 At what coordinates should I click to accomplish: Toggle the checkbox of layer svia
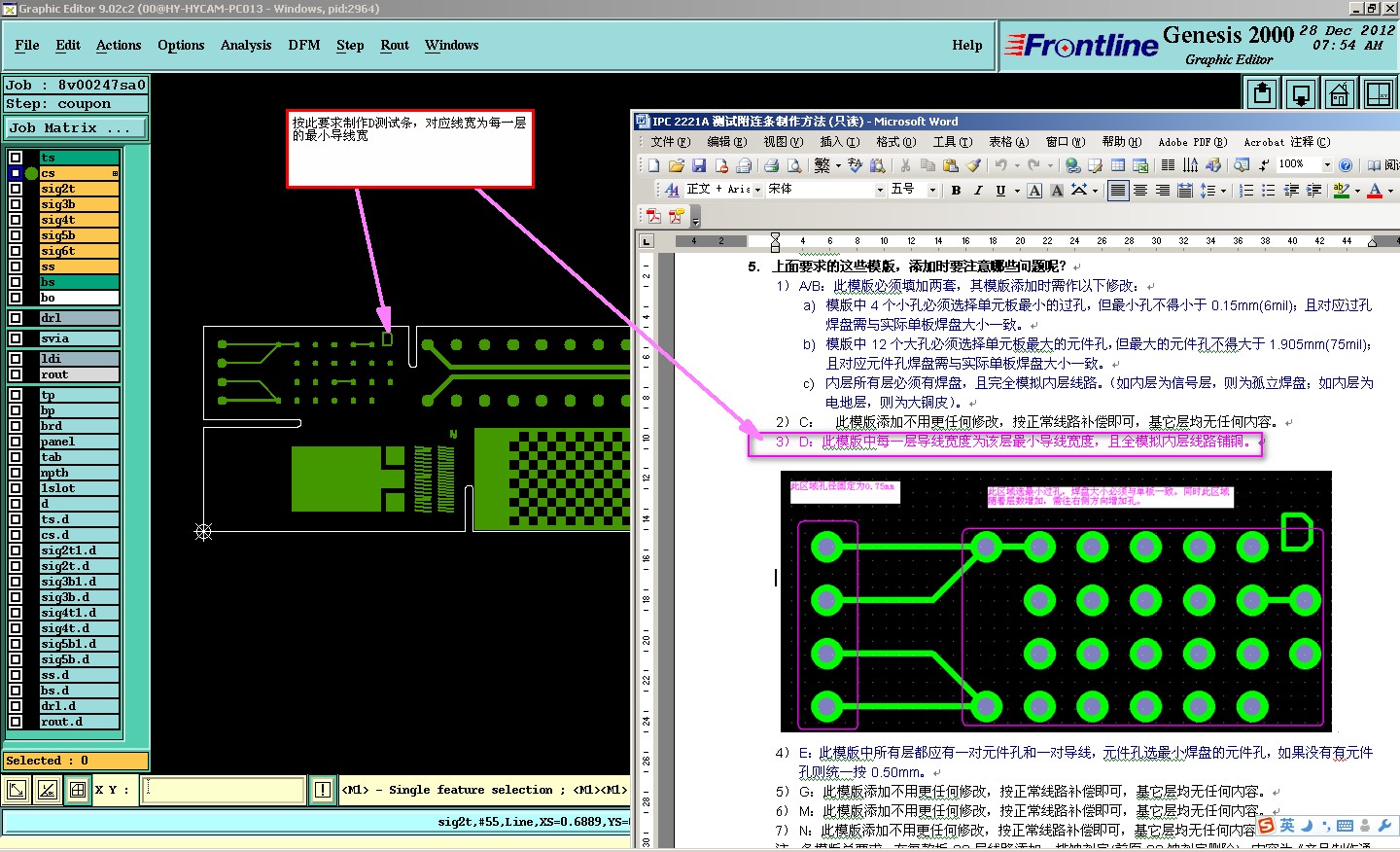click(16, 338)
